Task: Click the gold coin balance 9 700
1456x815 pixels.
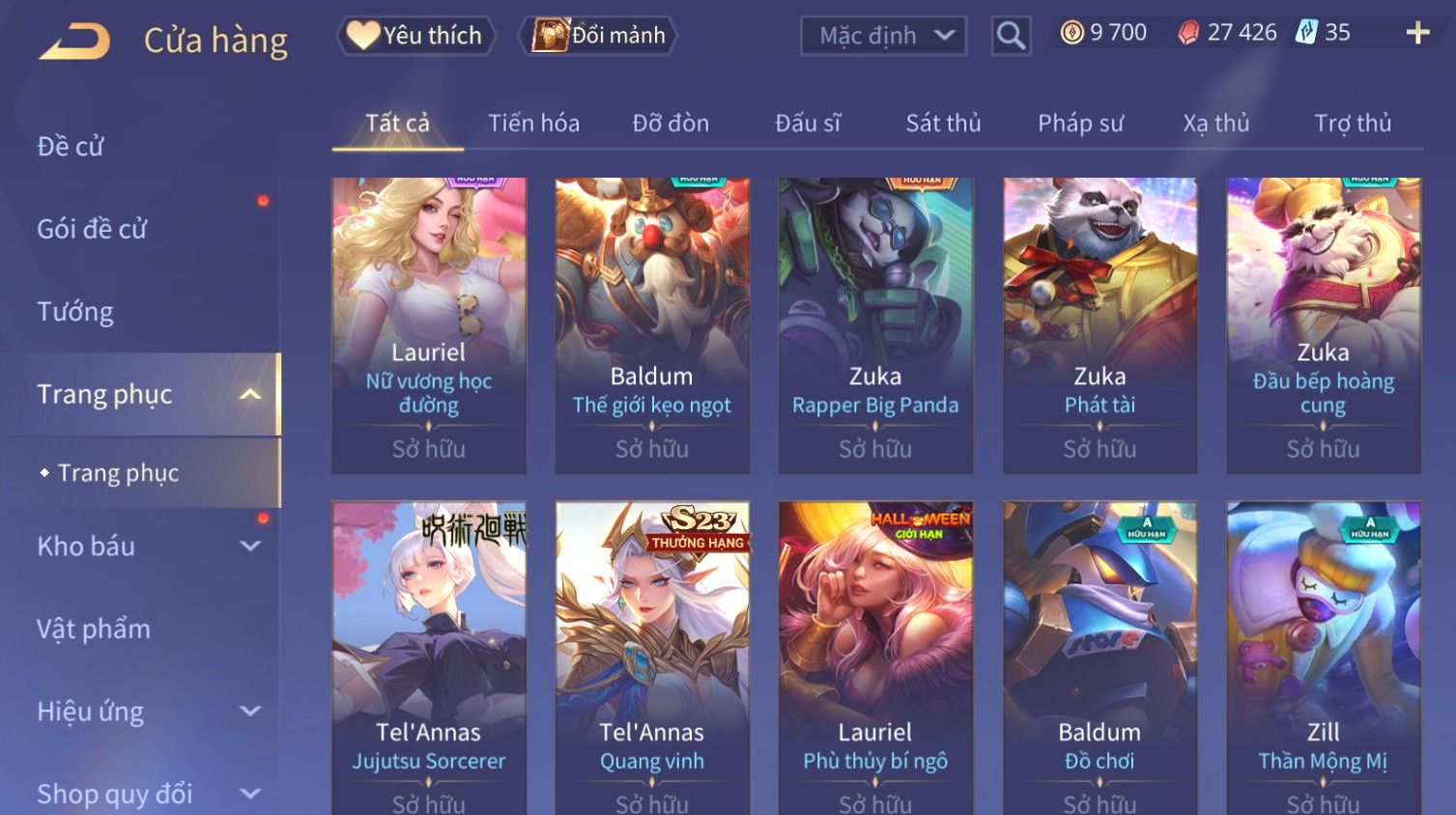Action: point(1103,33)
